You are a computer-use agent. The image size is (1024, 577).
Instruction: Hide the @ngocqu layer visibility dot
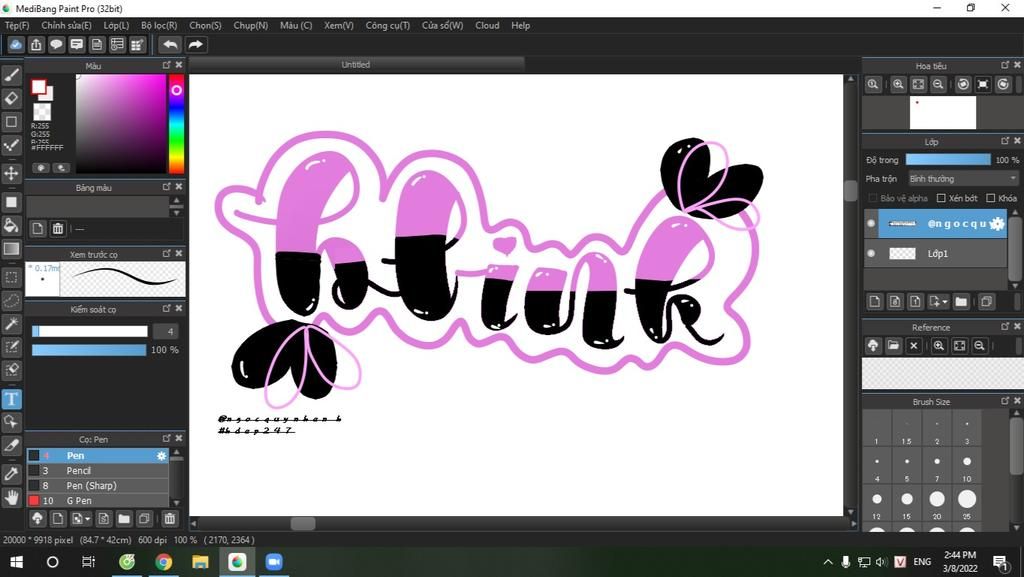871,223
